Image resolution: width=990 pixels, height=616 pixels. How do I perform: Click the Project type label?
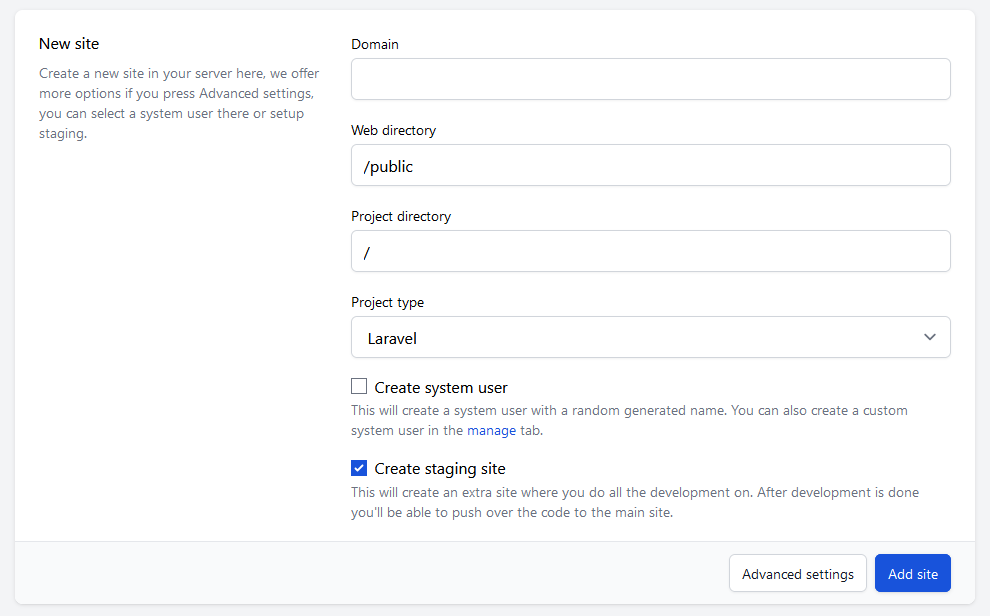(x=387, y=302)
